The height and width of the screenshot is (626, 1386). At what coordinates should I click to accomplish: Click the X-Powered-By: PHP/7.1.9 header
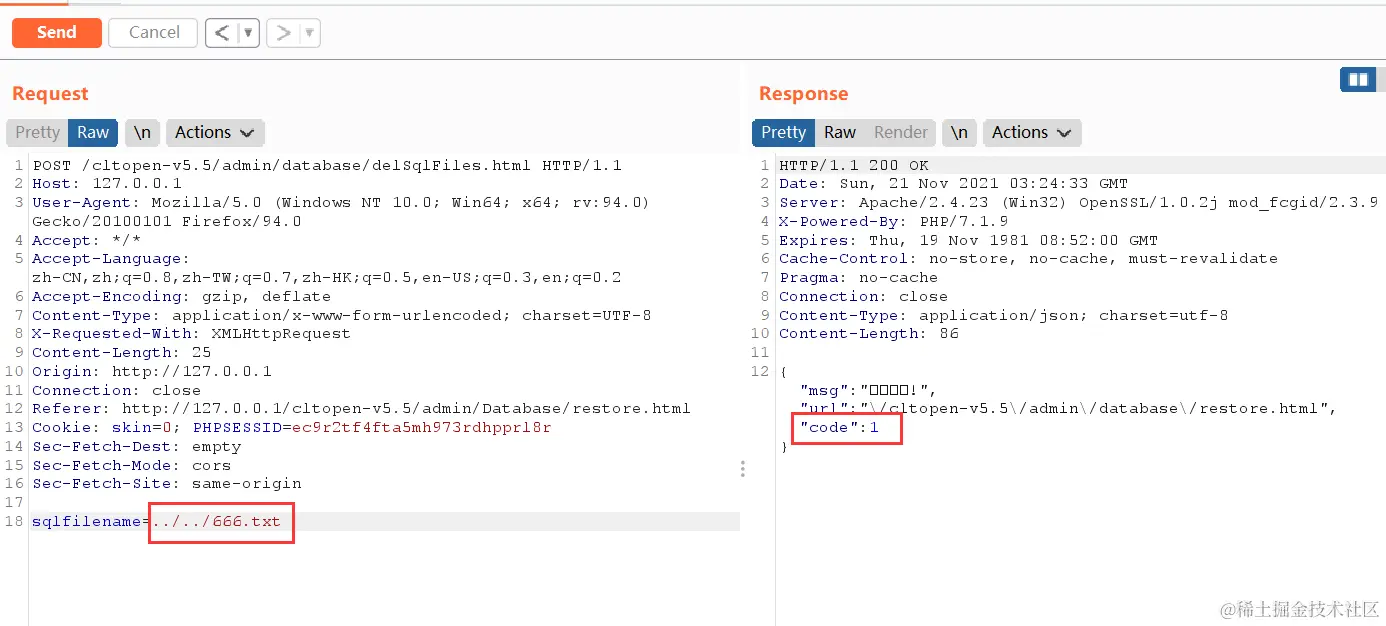[894, 222]
